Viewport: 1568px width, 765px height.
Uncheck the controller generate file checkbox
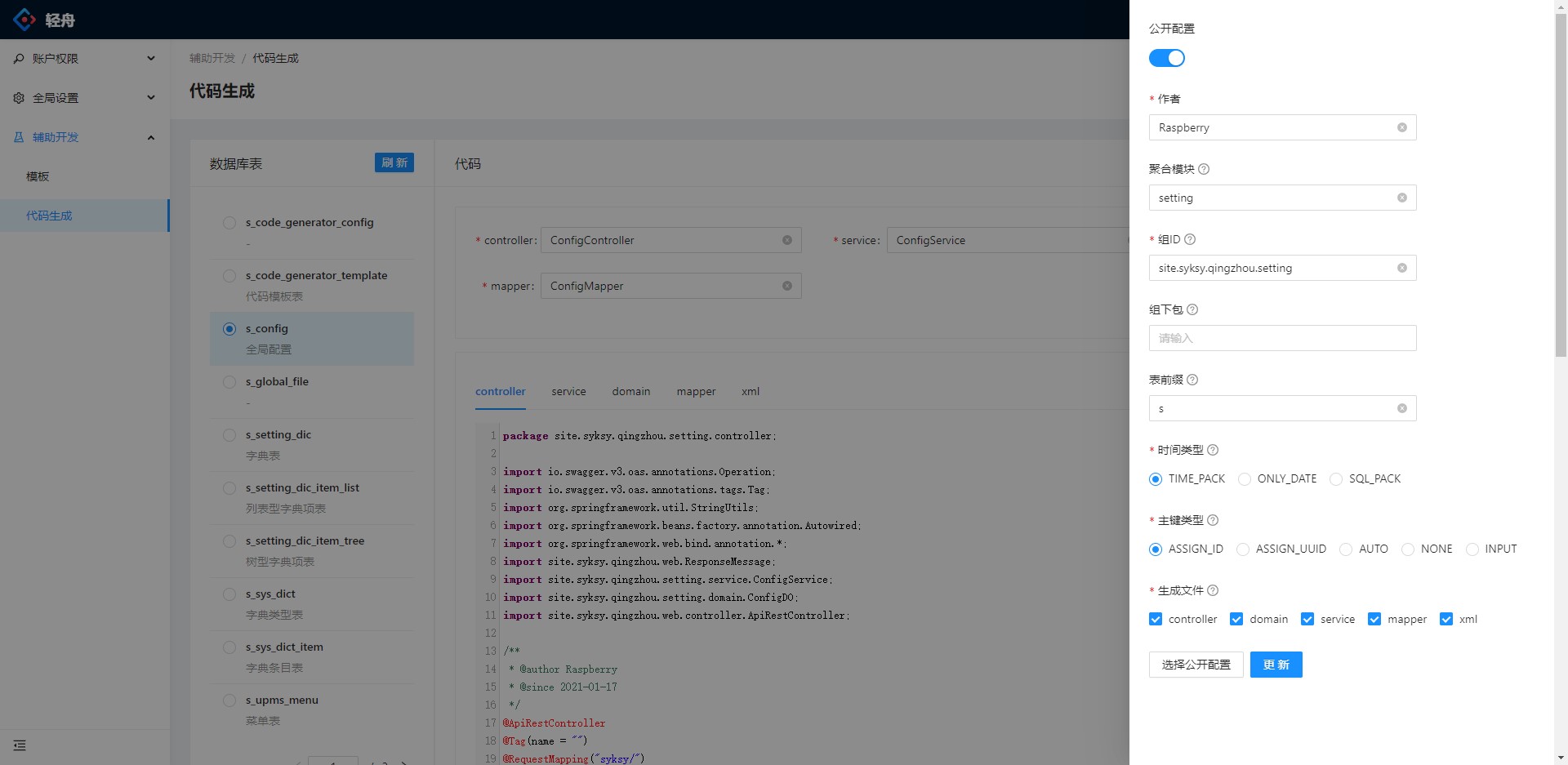(x=1156, y=620)
